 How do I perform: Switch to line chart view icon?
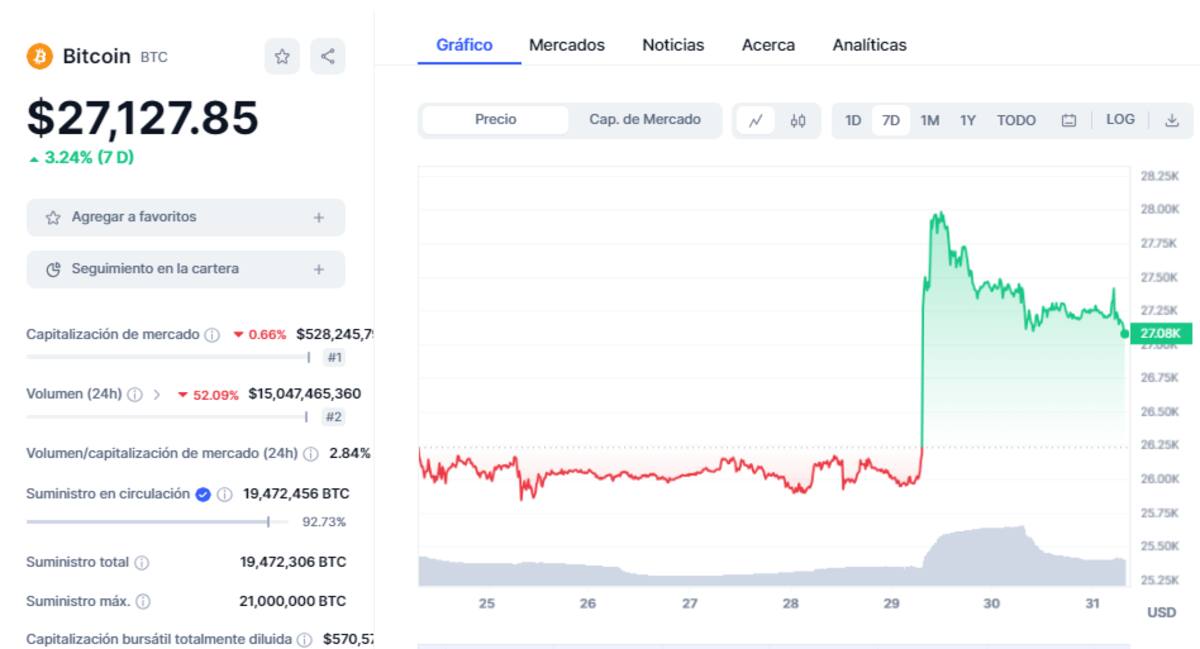point(756,120)
